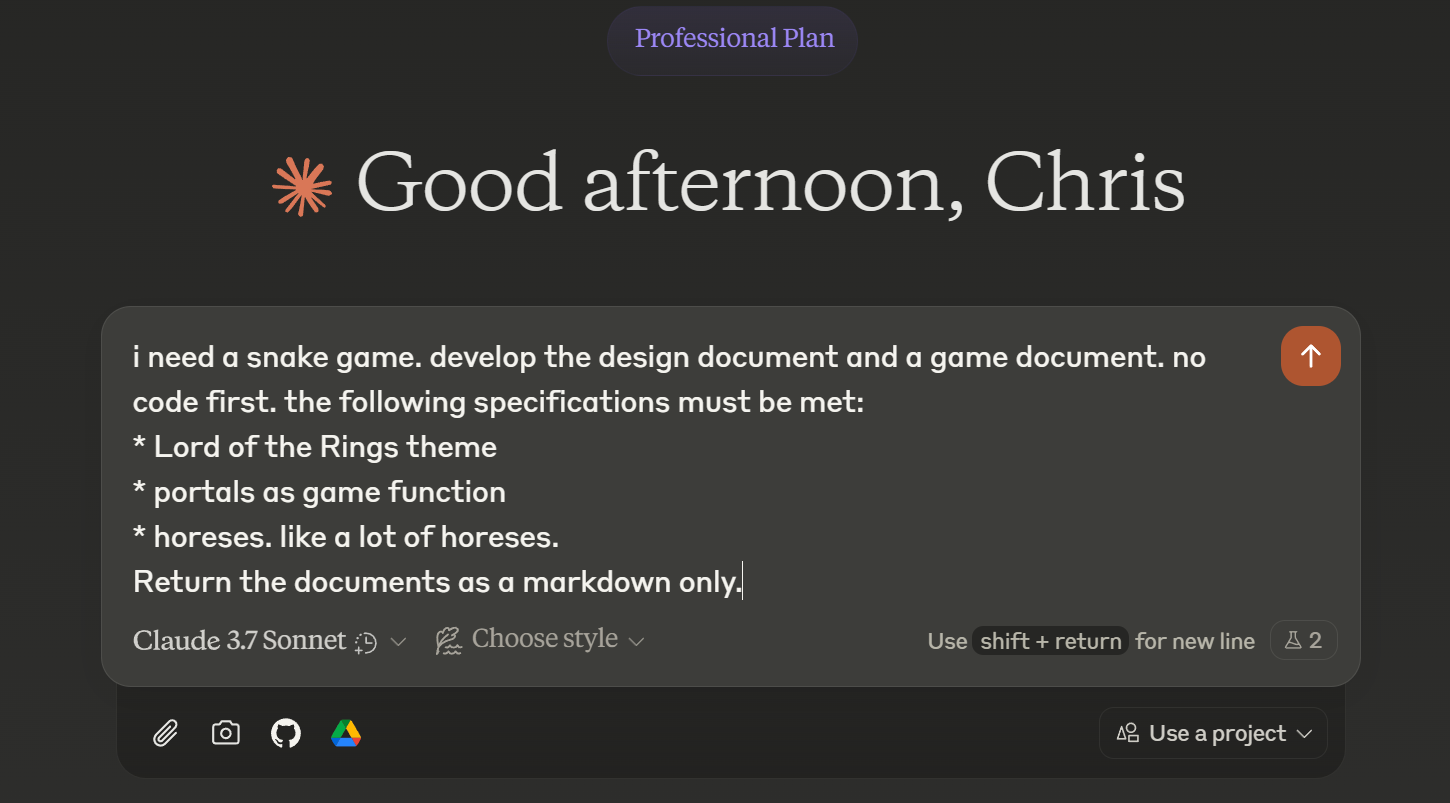This screenshot has width=1450, height=803.
Task: Expand the chevron after Choose style
Action: tap(636, 641)
